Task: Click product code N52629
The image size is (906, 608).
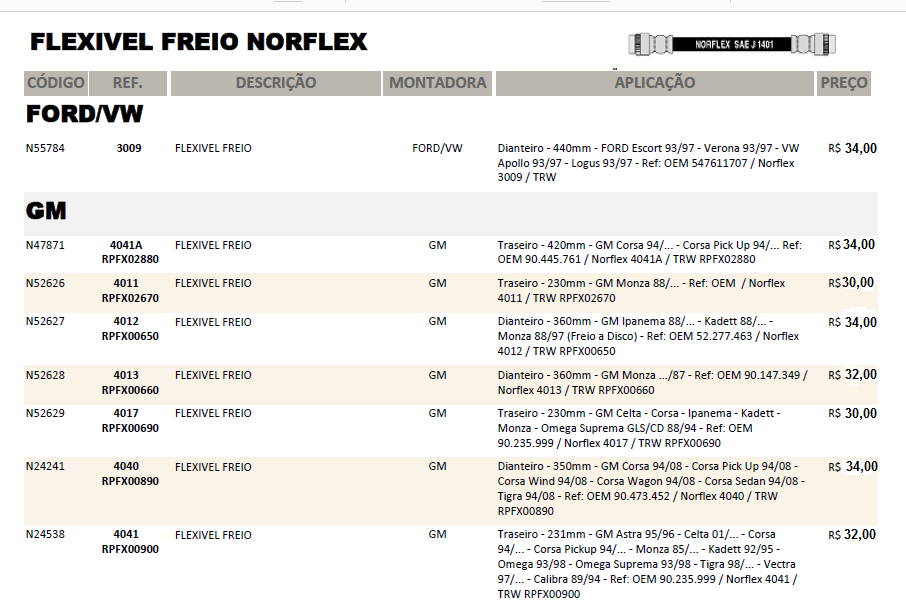Action: (45, 413)
